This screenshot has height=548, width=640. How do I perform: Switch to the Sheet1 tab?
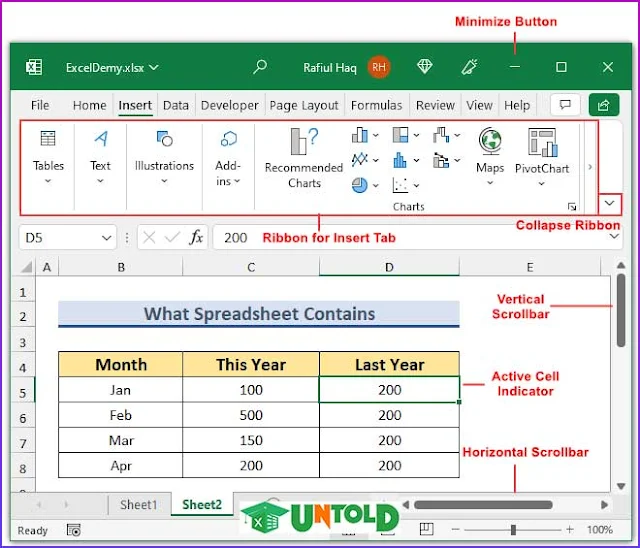tap(138, 505)
